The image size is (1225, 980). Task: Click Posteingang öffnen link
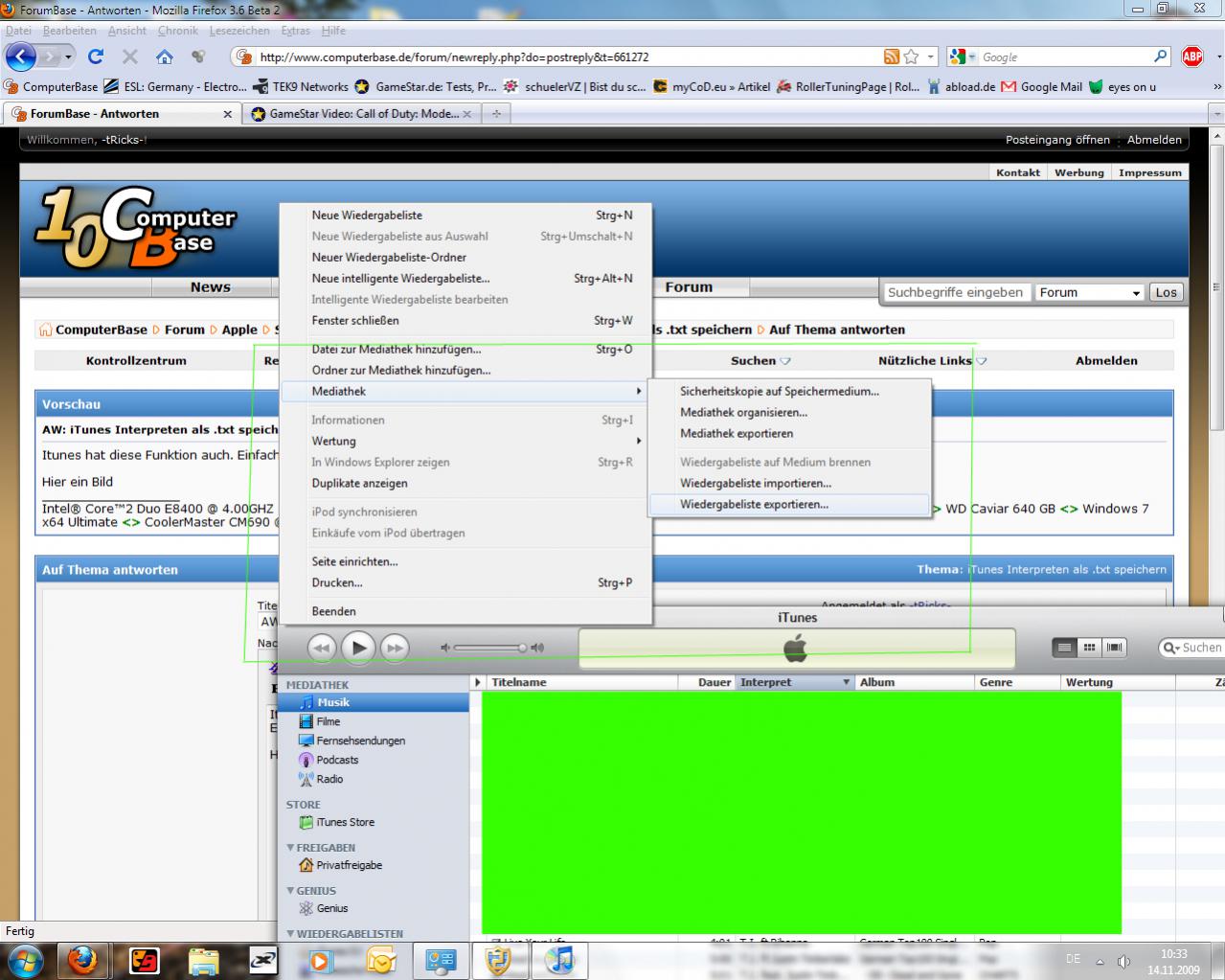[1057, 140]
